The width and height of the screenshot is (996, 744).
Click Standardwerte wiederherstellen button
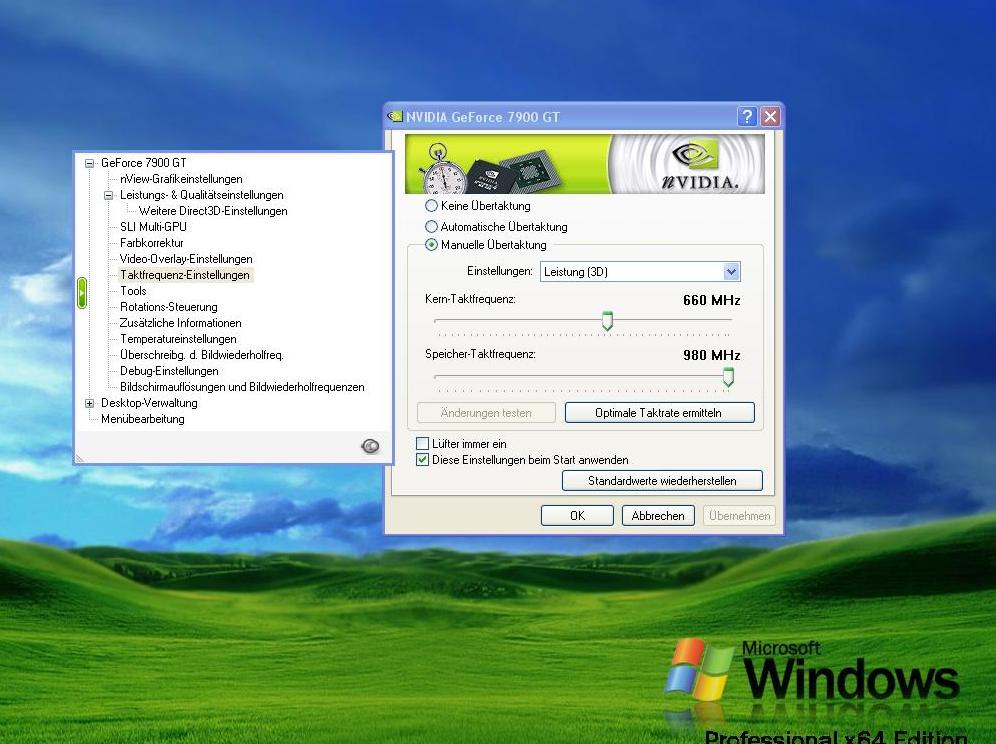click(662, 480)
